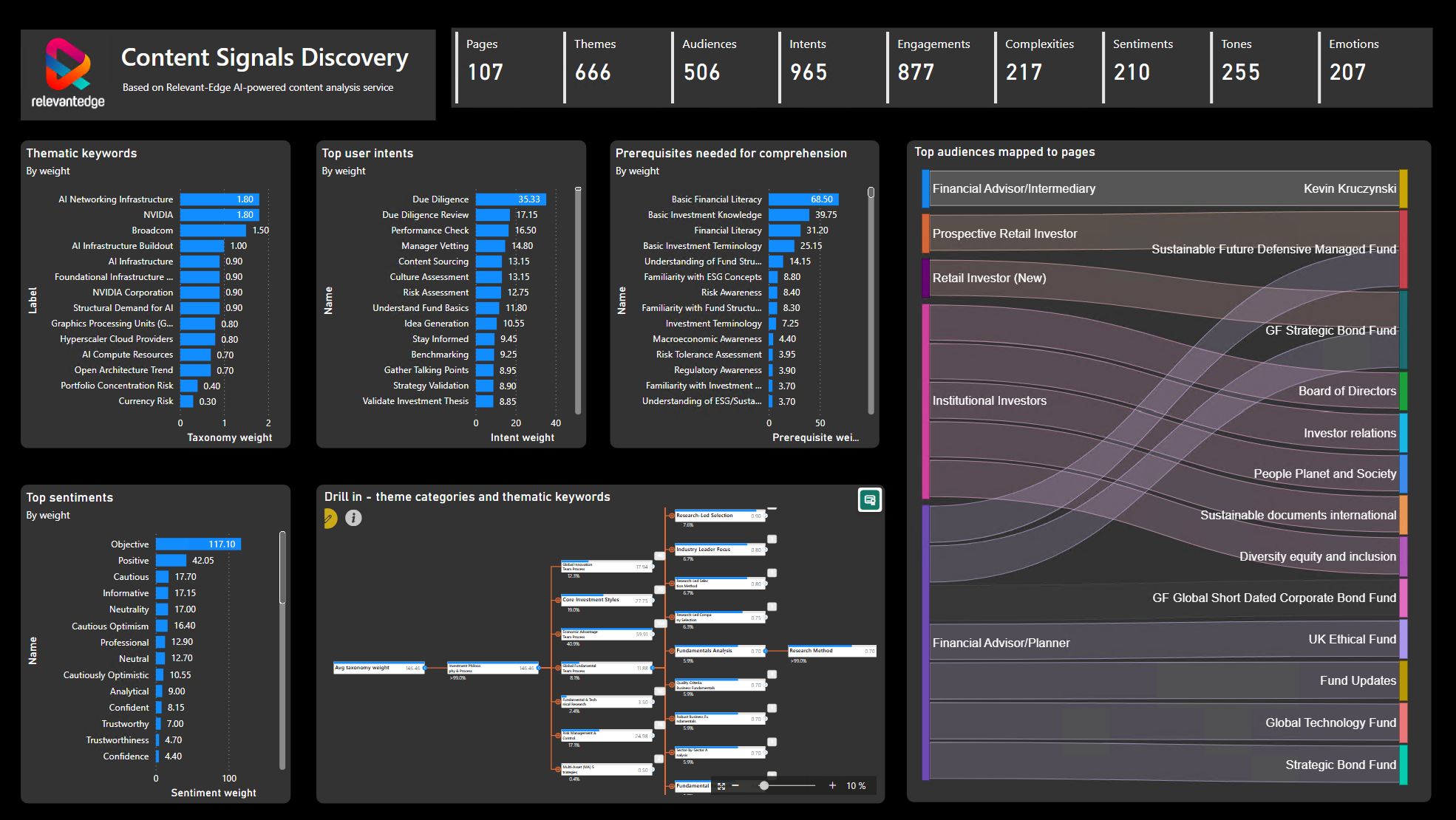Collapse the Fundamentals Analysis node
Image resolution: width=1456 pixels, height=820 pixels.
766,651
